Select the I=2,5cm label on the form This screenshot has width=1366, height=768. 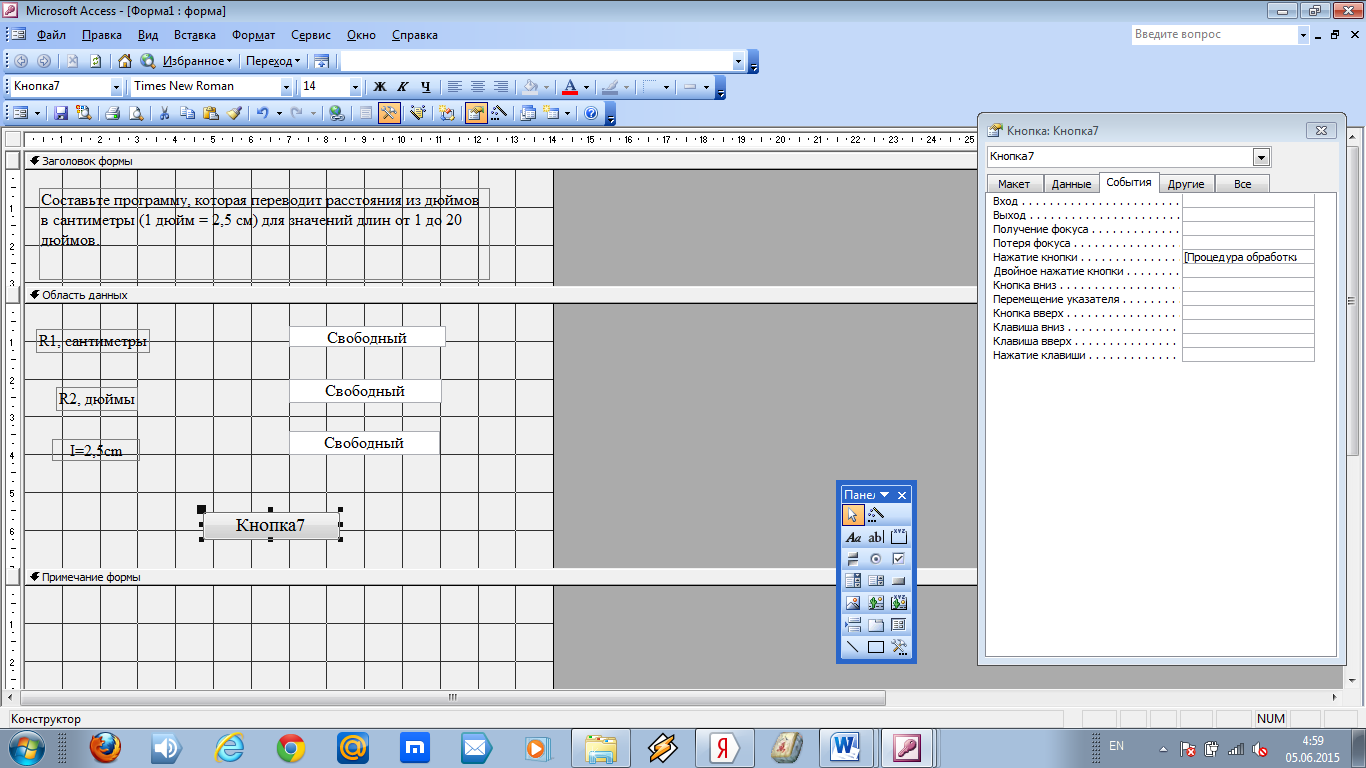[96, 450]
